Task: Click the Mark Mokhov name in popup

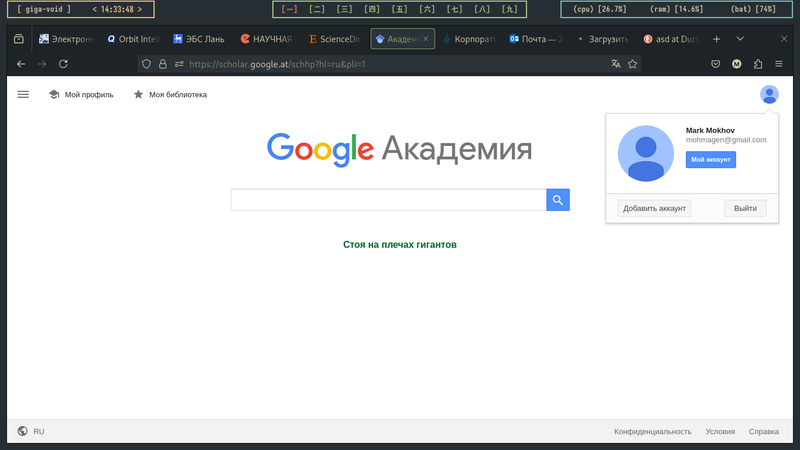Action: coord(710,130)
